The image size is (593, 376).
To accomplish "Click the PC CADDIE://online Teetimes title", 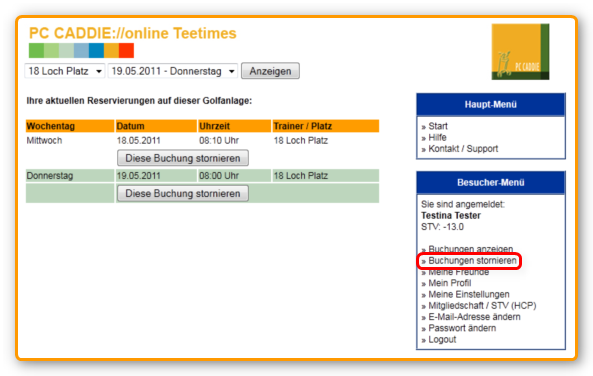I will pos(133,33).
